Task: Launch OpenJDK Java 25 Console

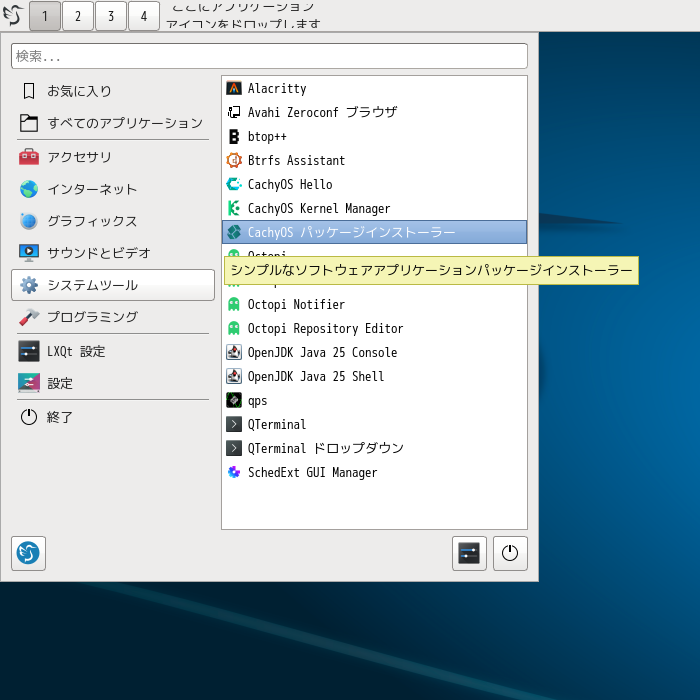Action: coord(374,352)
